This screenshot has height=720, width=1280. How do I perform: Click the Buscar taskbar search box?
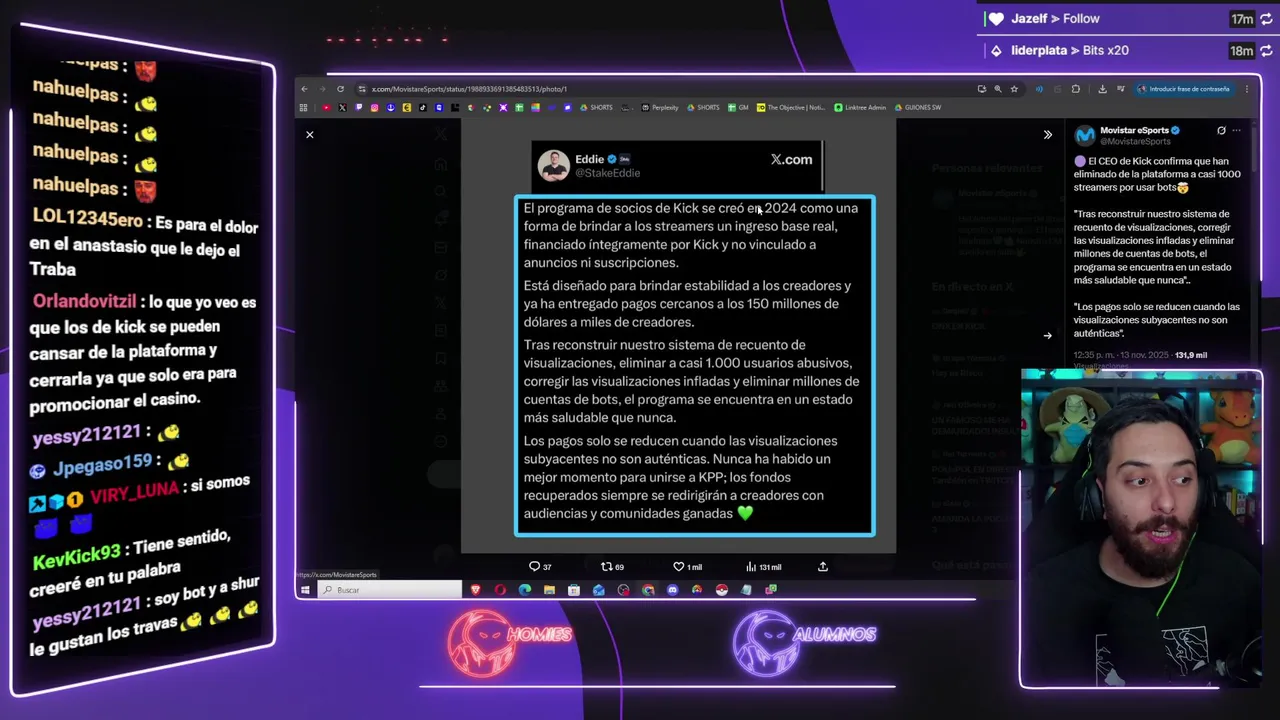point(390,590)
